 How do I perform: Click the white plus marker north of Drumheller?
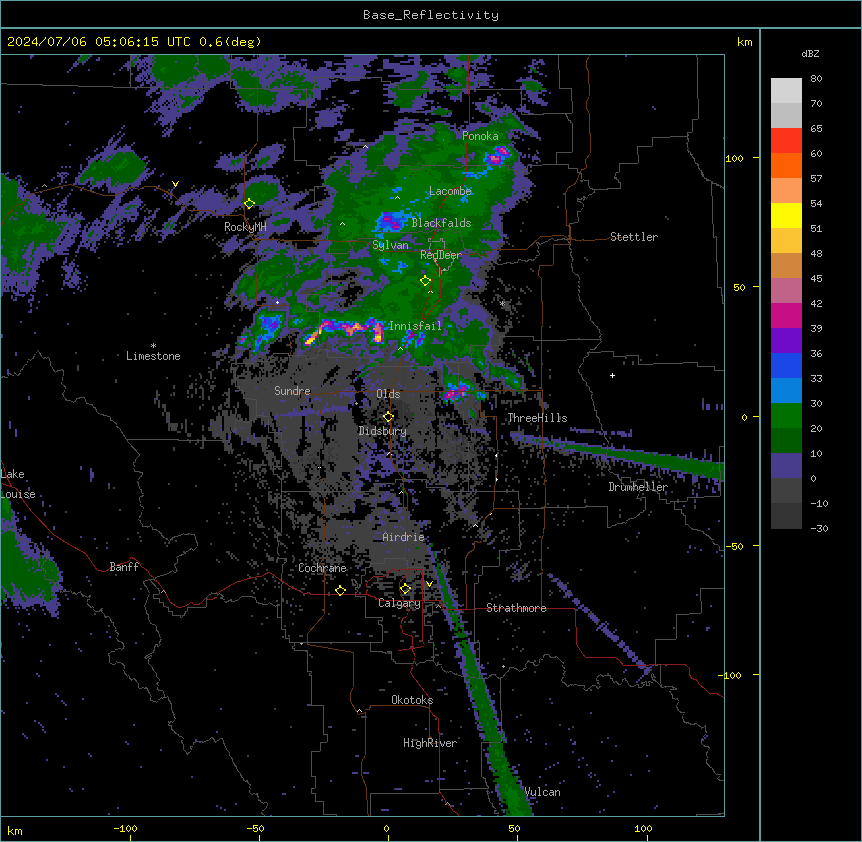coord(612,375)
